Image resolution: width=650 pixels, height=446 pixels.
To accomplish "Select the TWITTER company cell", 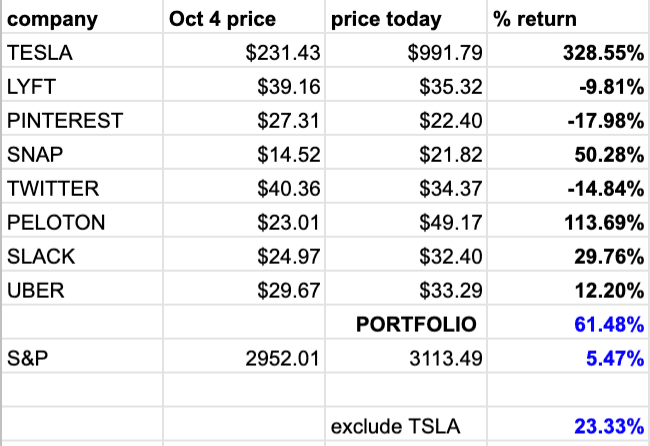I will 82,187.
